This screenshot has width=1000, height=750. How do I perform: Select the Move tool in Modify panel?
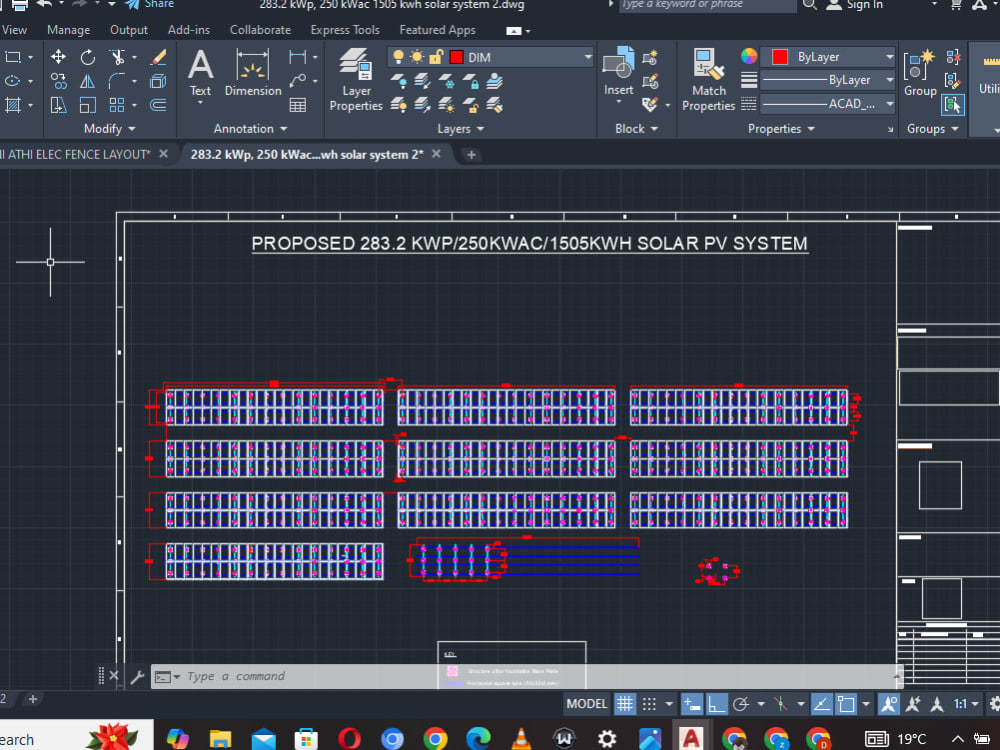pyautogui.click(x=58, y=57)
